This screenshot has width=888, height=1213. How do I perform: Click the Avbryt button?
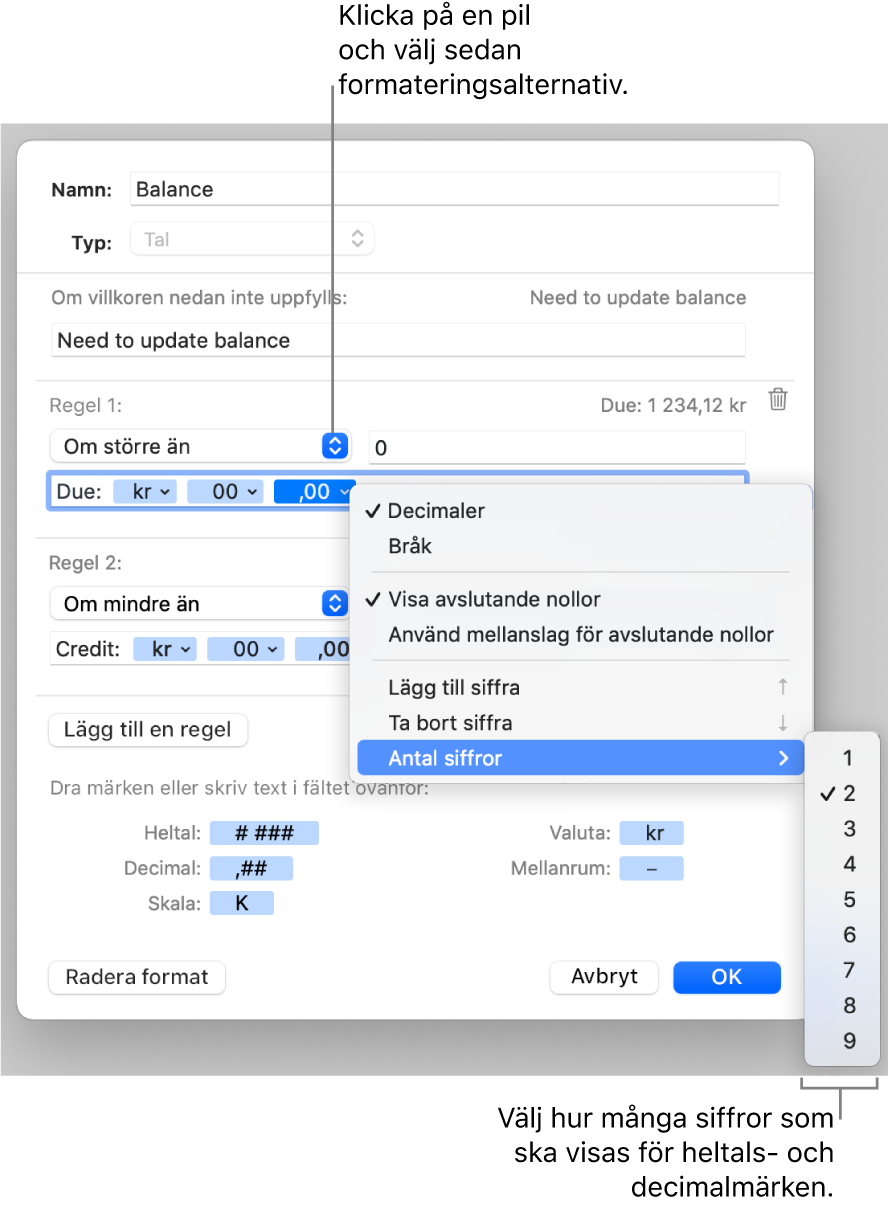coord(604,977)
